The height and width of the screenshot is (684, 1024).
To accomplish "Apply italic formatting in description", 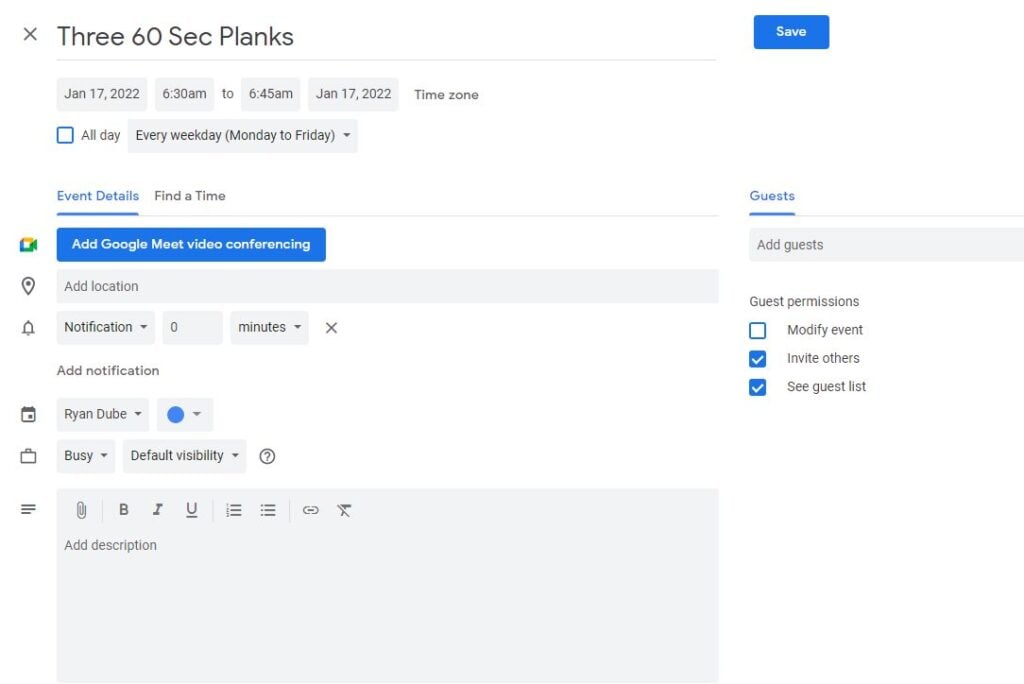I will tap(157, 510).
